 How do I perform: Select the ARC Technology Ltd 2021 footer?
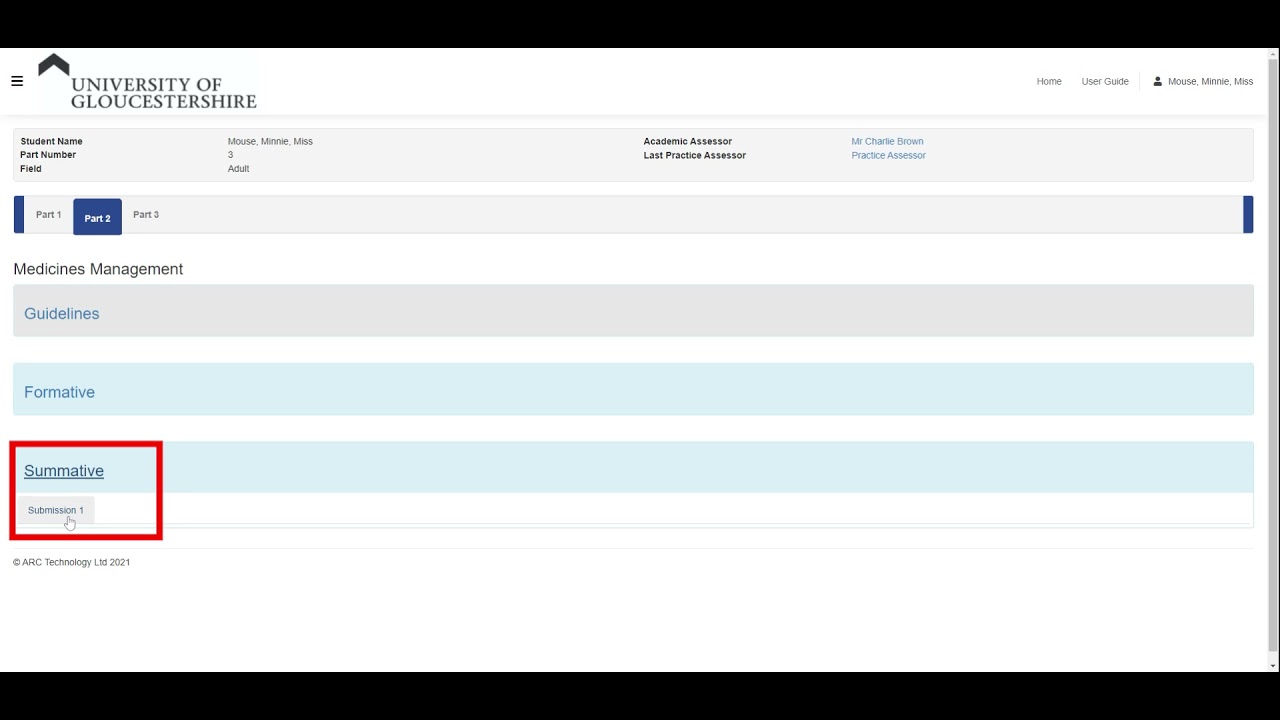coord(72,562)
